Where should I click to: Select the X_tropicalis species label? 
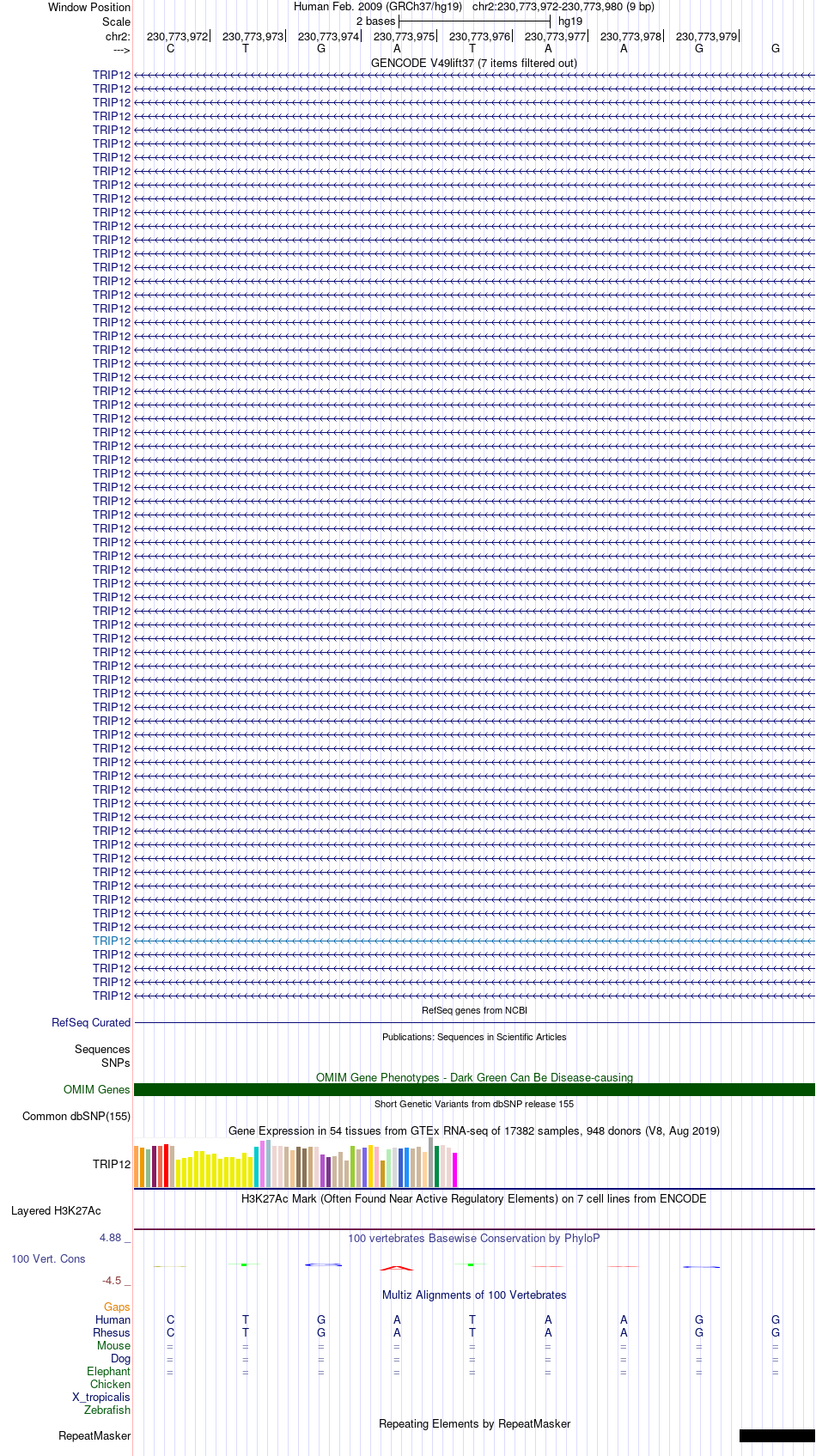tap(101, 1397)
